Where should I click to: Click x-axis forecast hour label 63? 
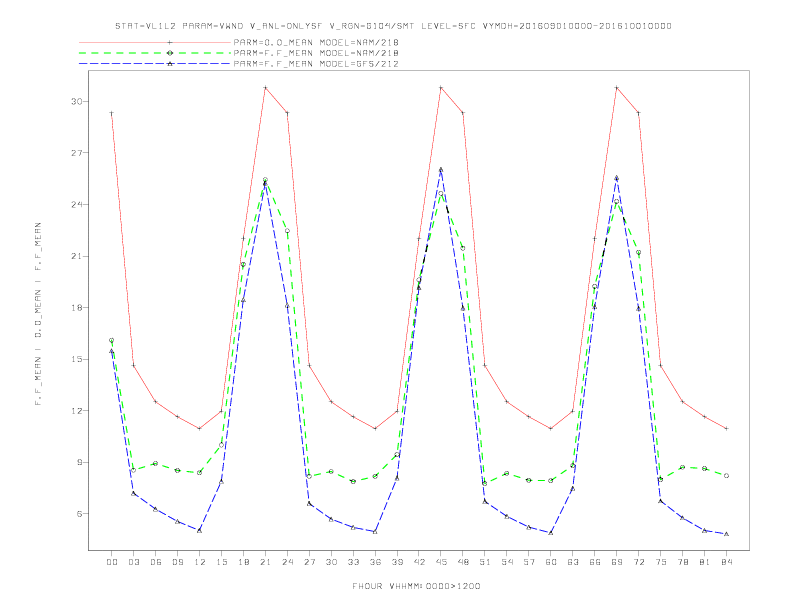pos(573,562)
